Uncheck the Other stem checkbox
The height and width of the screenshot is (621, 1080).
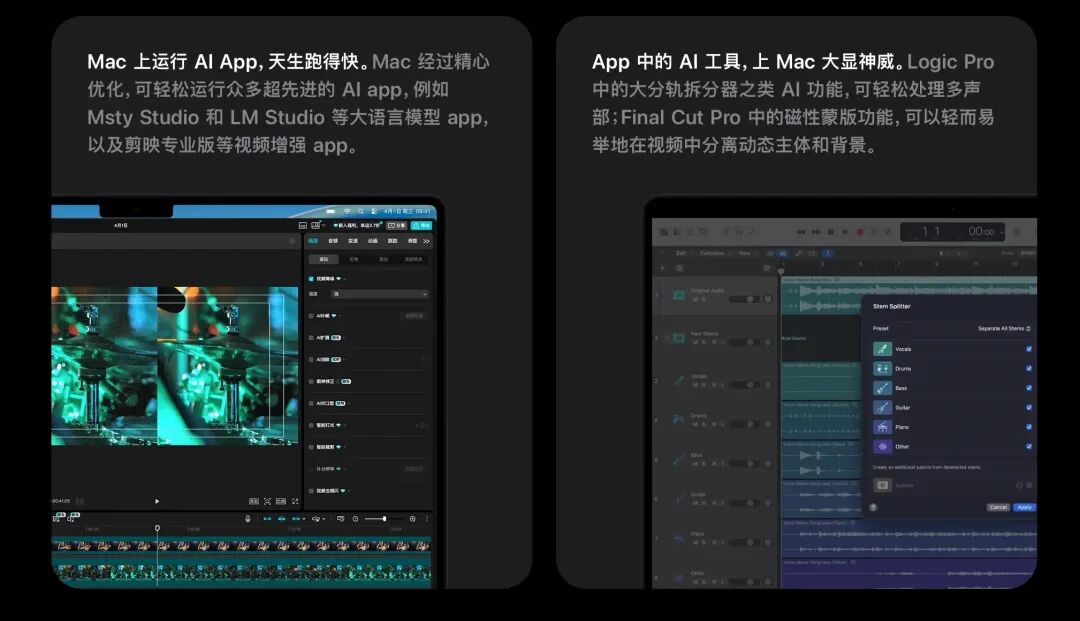(x=1029, y=446)
